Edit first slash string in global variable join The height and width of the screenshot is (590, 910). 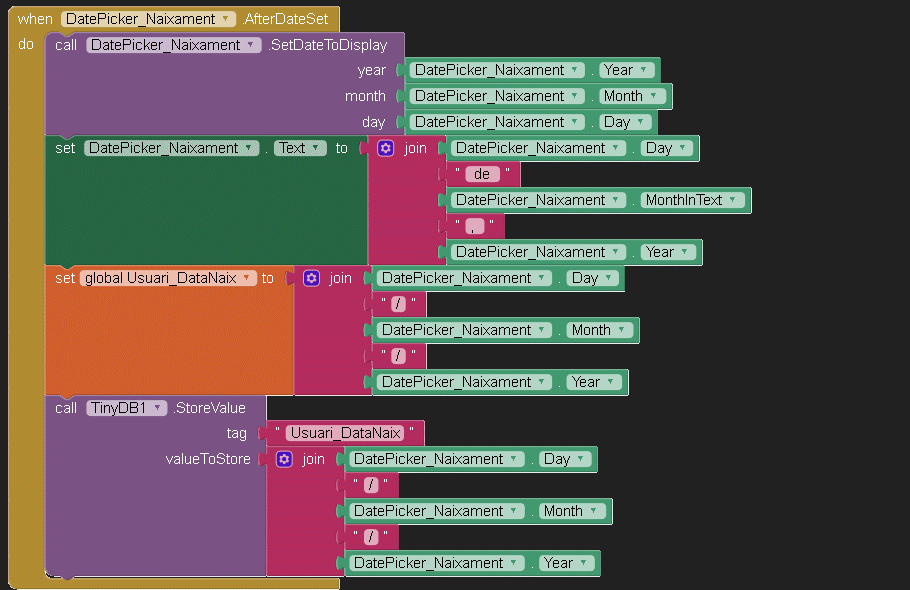tap(399, 304)
